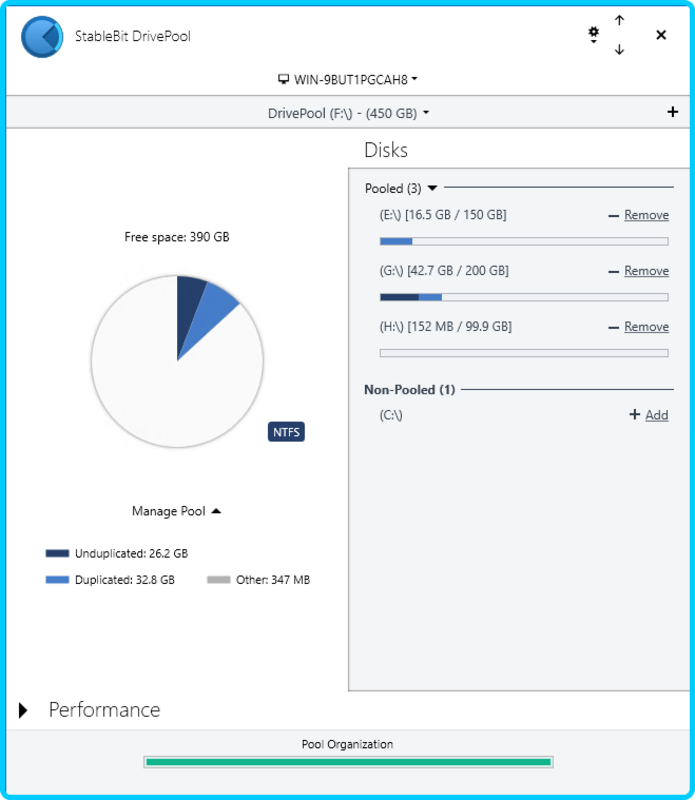Click the (H:\) [152 MB / 99.9 GB] label
Screen dimensions: 695x800
pyautogui.click(x=445, y=327)
